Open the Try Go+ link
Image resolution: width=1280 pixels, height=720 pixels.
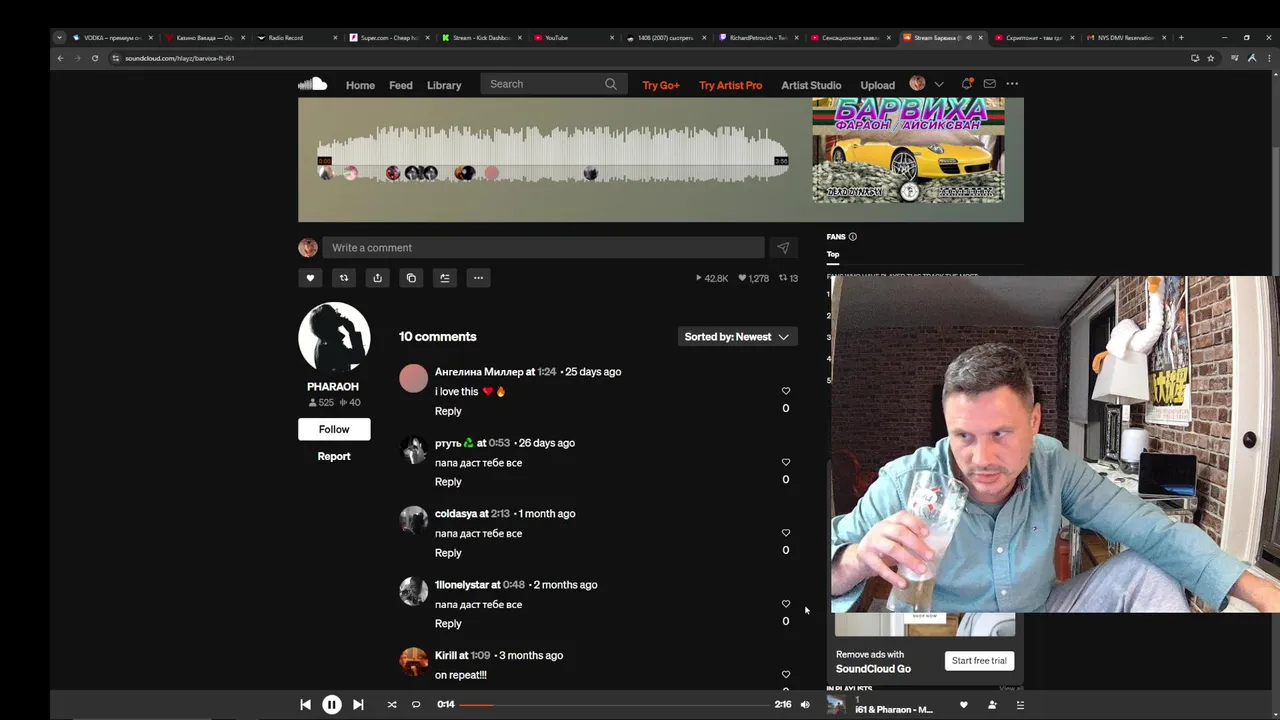(x=661, y=85)
